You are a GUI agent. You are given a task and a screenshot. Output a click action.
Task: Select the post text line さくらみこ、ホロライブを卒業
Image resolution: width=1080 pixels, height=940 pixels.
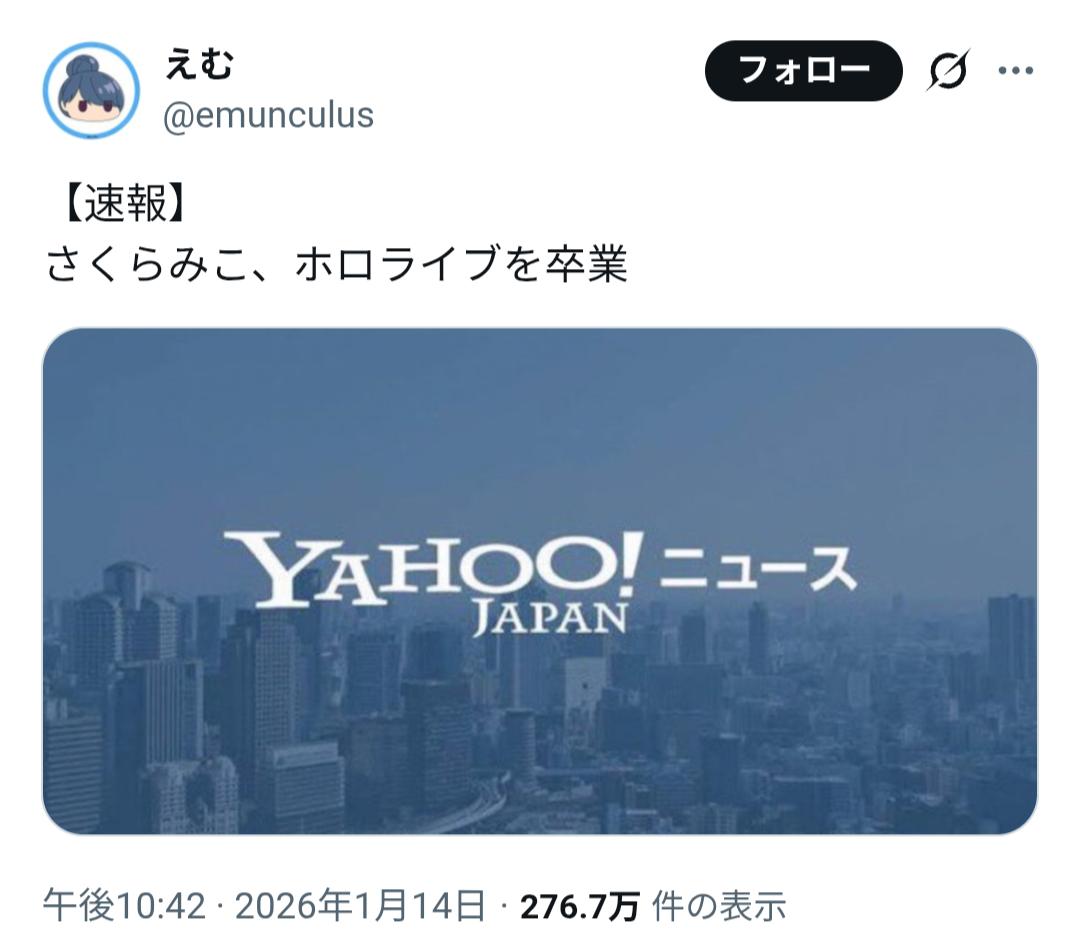(337, 264)
